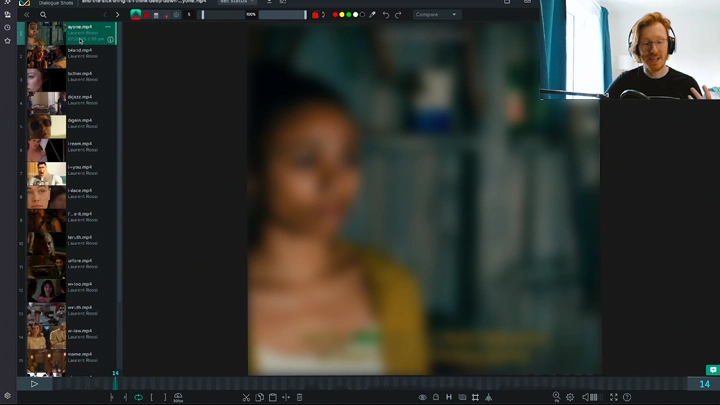Viewport: 720px width, 405px height.
Task: Open the Set Status dropdown
Action: click(x=236, y=2)
